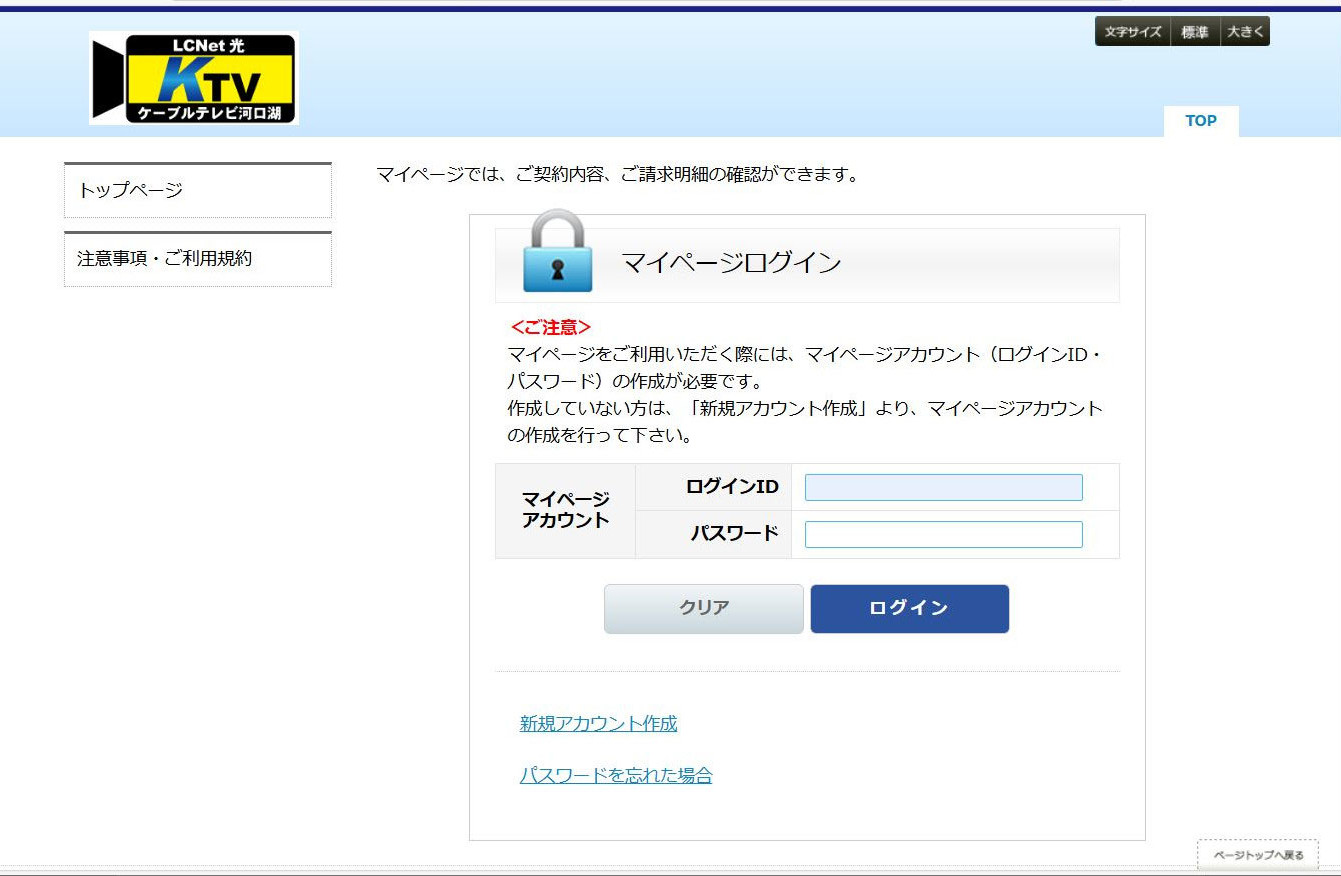Follow the パスワードを忘れた場合 link

(616, 775)
